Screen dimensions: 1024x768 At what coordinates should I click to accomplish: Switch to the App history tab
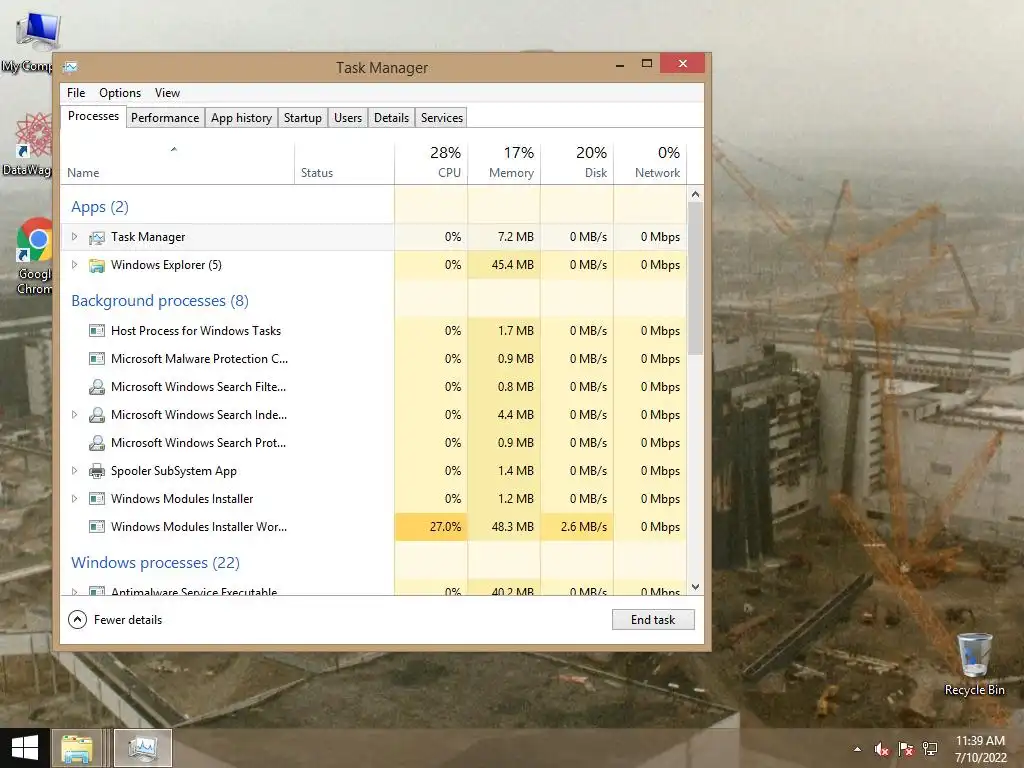tap(241, 118)
